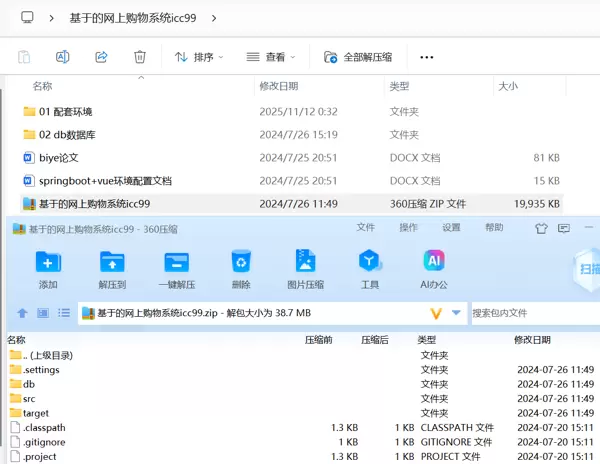Click the Explorer delete trash icon
This screenshot has height=464, width=600.
pos(140,57)
